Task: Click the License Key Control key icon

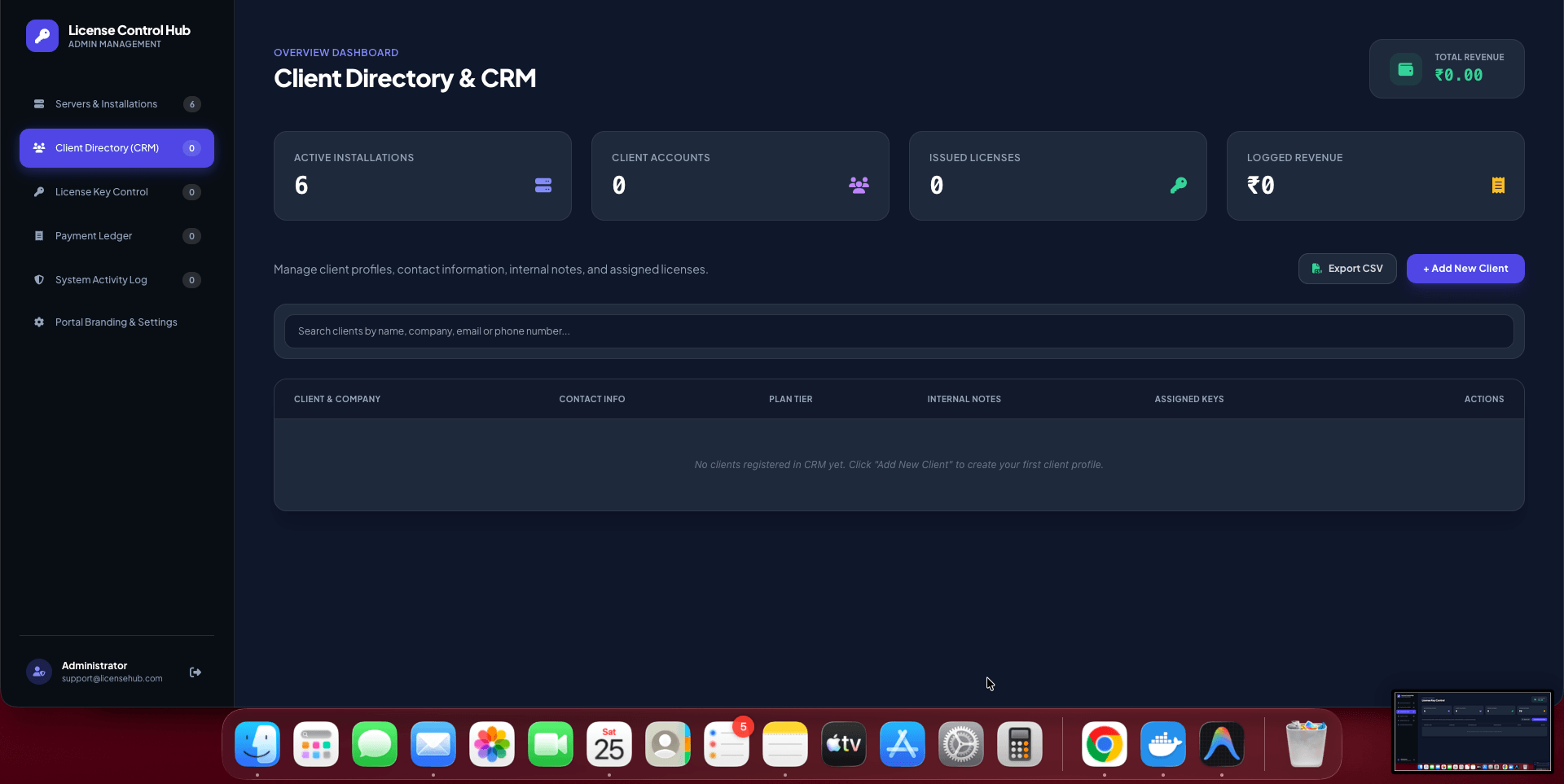Action: point(39,192)
